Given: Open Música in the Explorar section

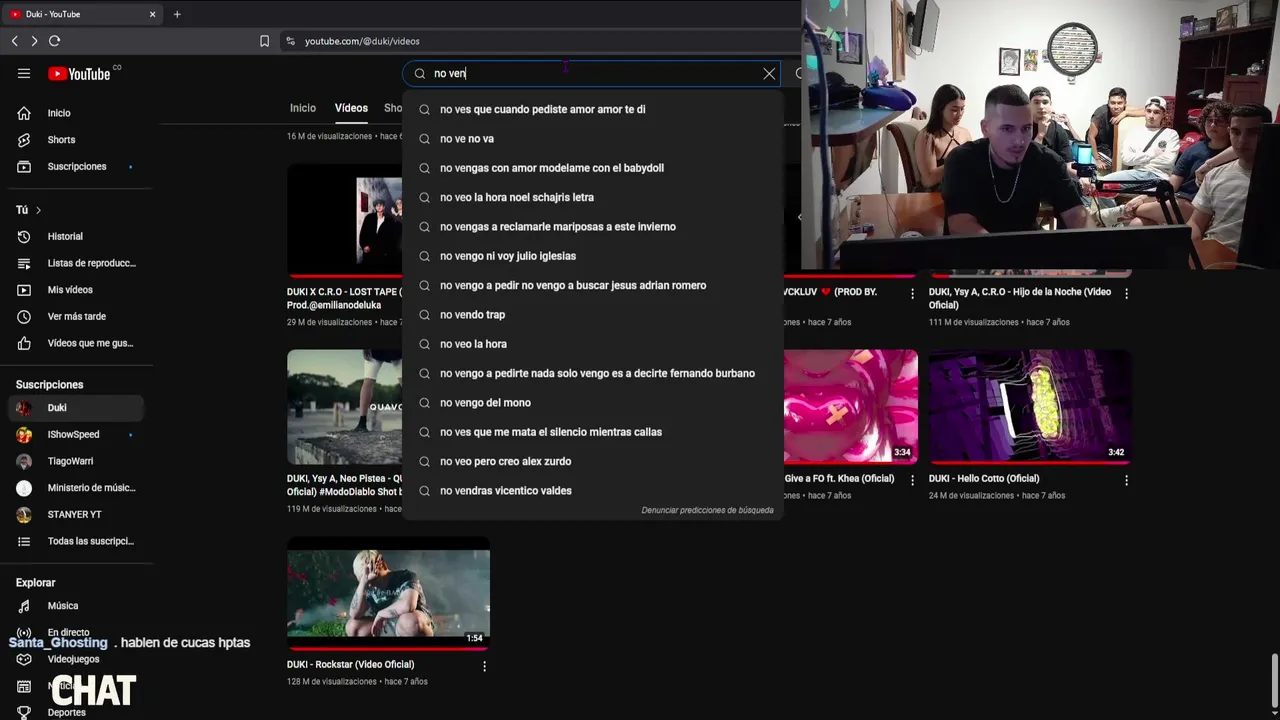Looking at the screenshot, I should [76, 606].
